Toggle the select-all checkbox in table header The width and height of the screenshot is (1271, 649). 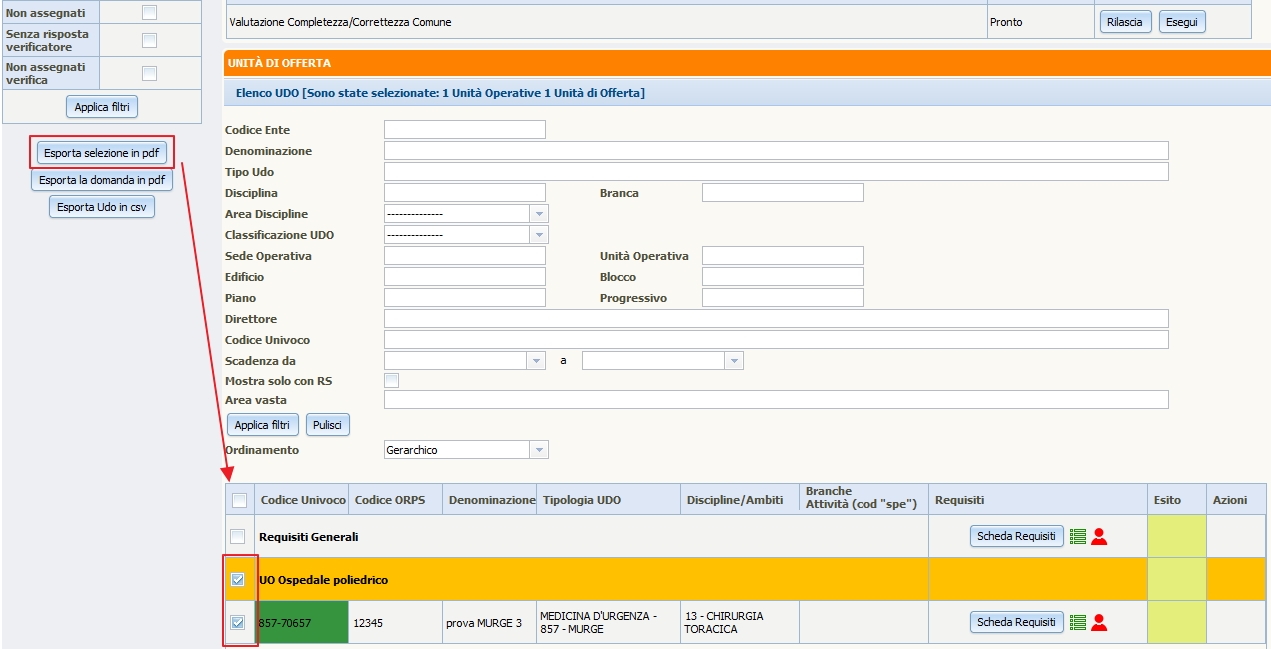tap(239, 501)
